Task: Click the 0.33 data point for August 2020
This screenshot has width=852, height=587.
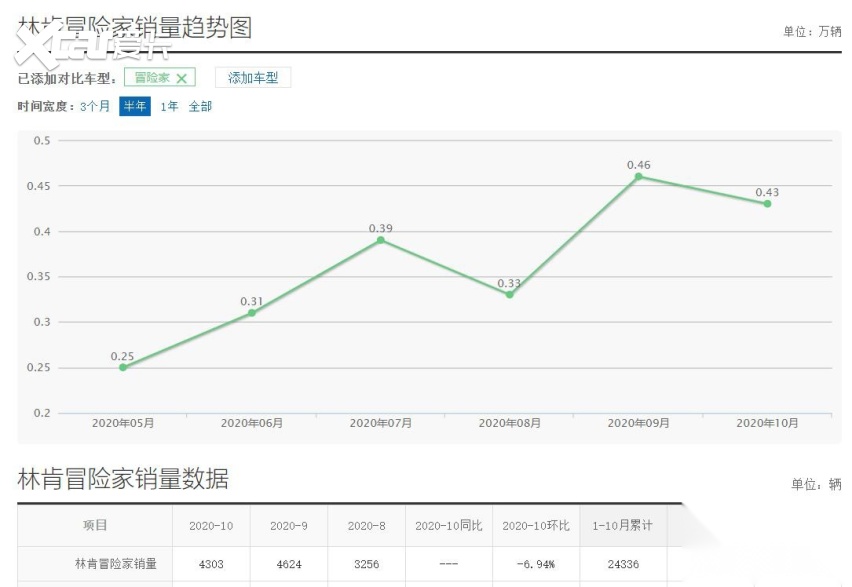Action: [509, 294]
